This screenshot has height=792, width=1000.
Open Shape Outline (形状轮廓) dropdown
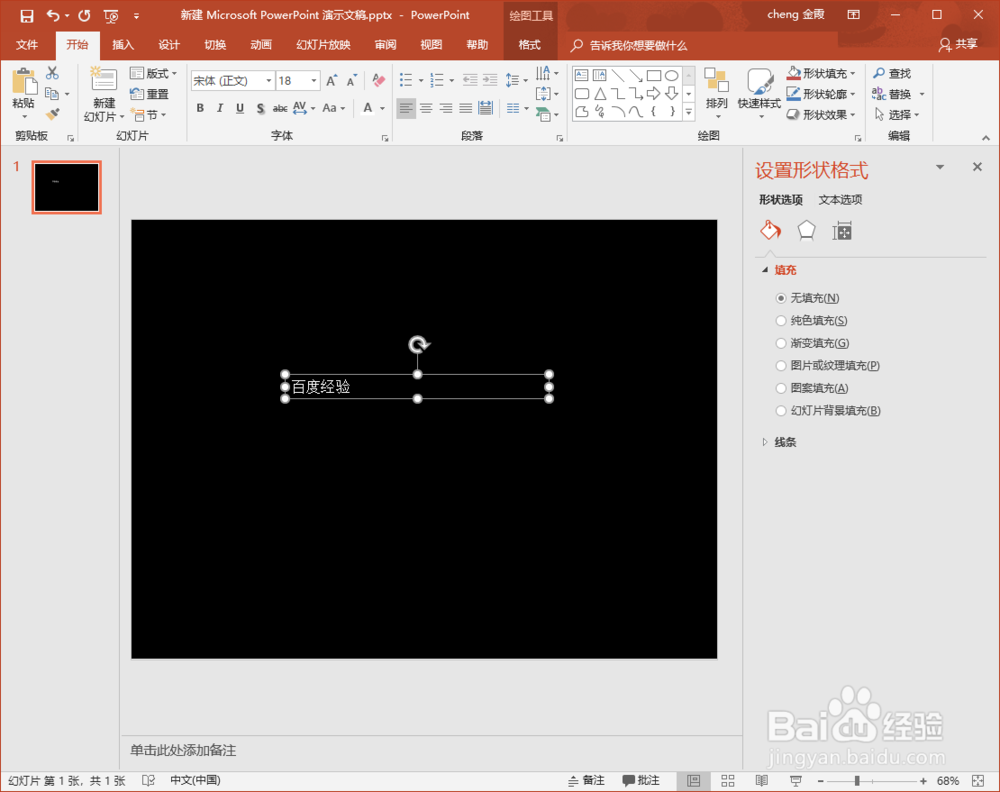pyautogui.click(x=821, y=94)
